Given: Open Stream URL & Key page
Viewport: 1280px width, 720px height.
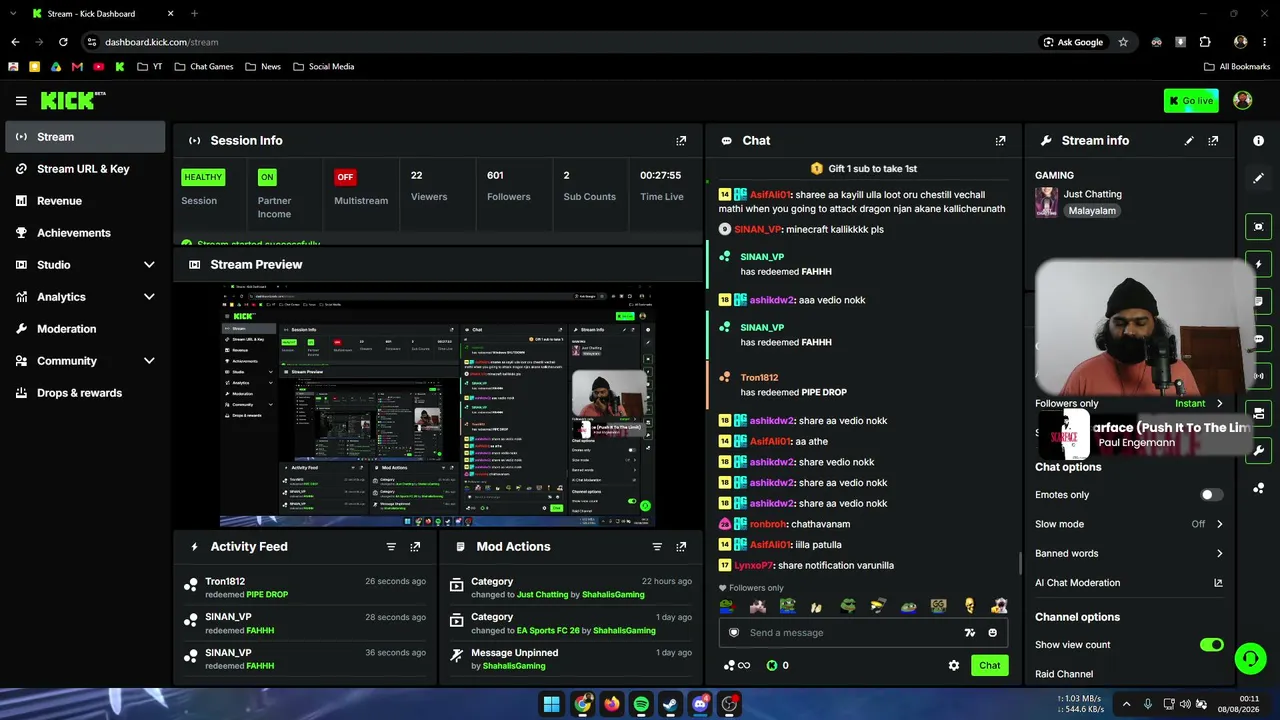Looking at the screenshot, I should coord(85,169).
